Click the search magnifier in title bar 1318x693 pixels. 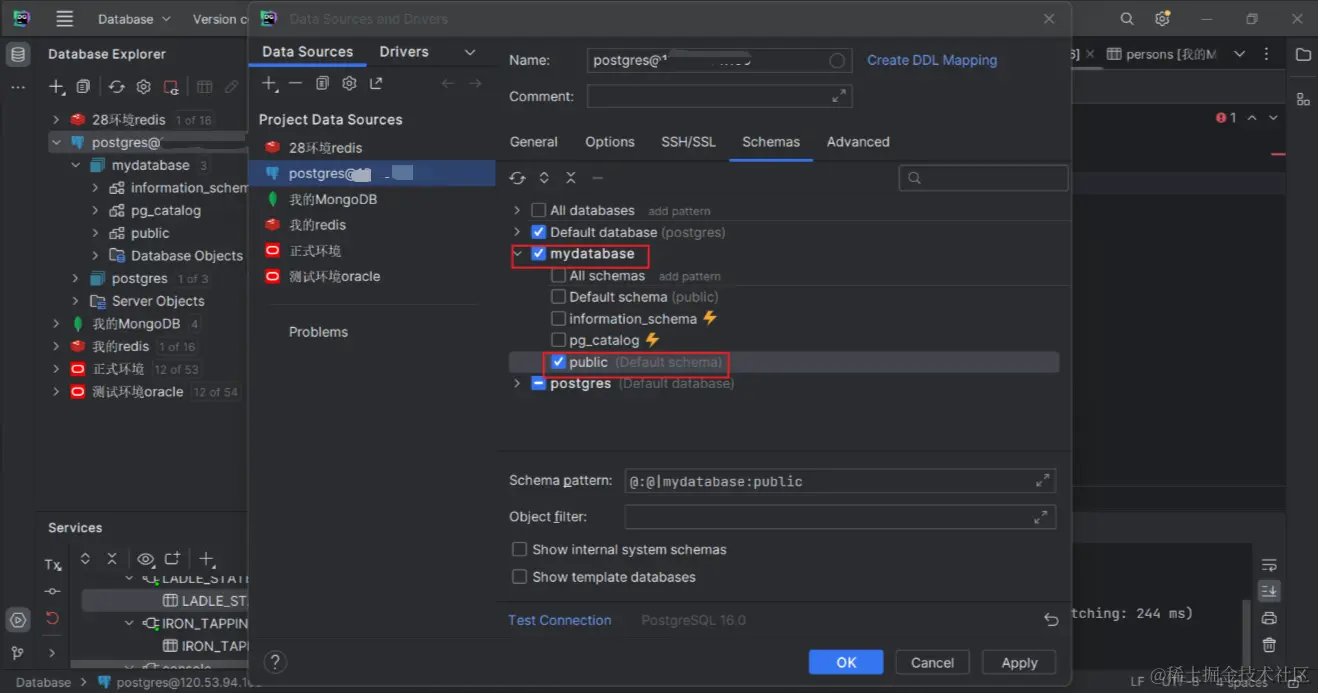[x=1127, y=19]
